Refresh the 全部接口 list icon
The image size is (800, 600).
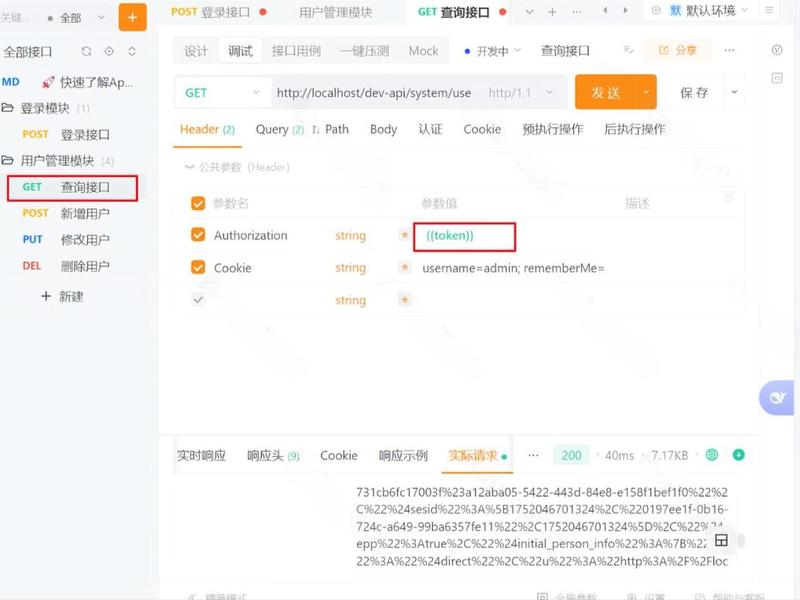click(86, 52)
